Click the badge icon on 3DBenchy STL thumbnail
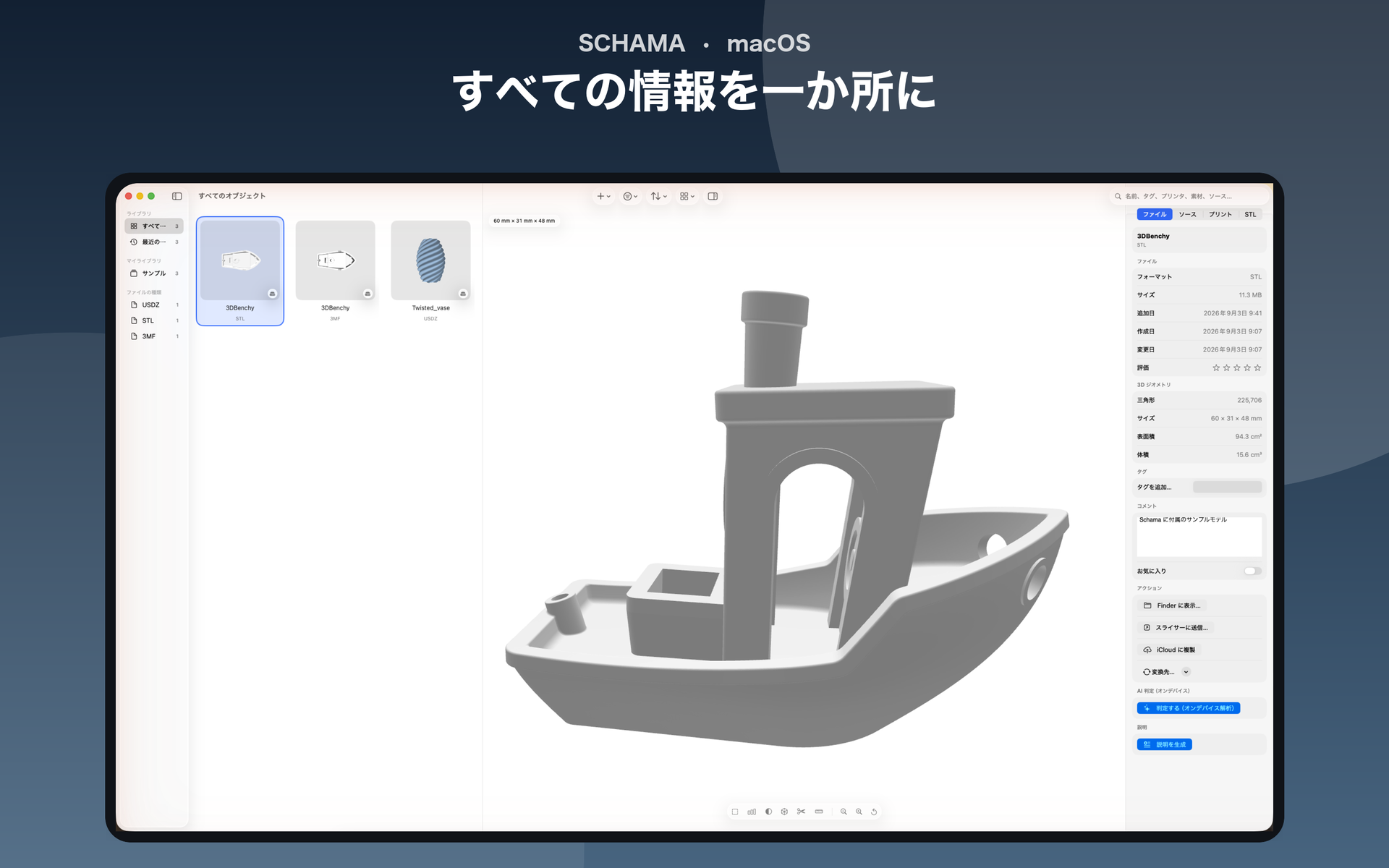1389x868 pixels. (273, 294)
